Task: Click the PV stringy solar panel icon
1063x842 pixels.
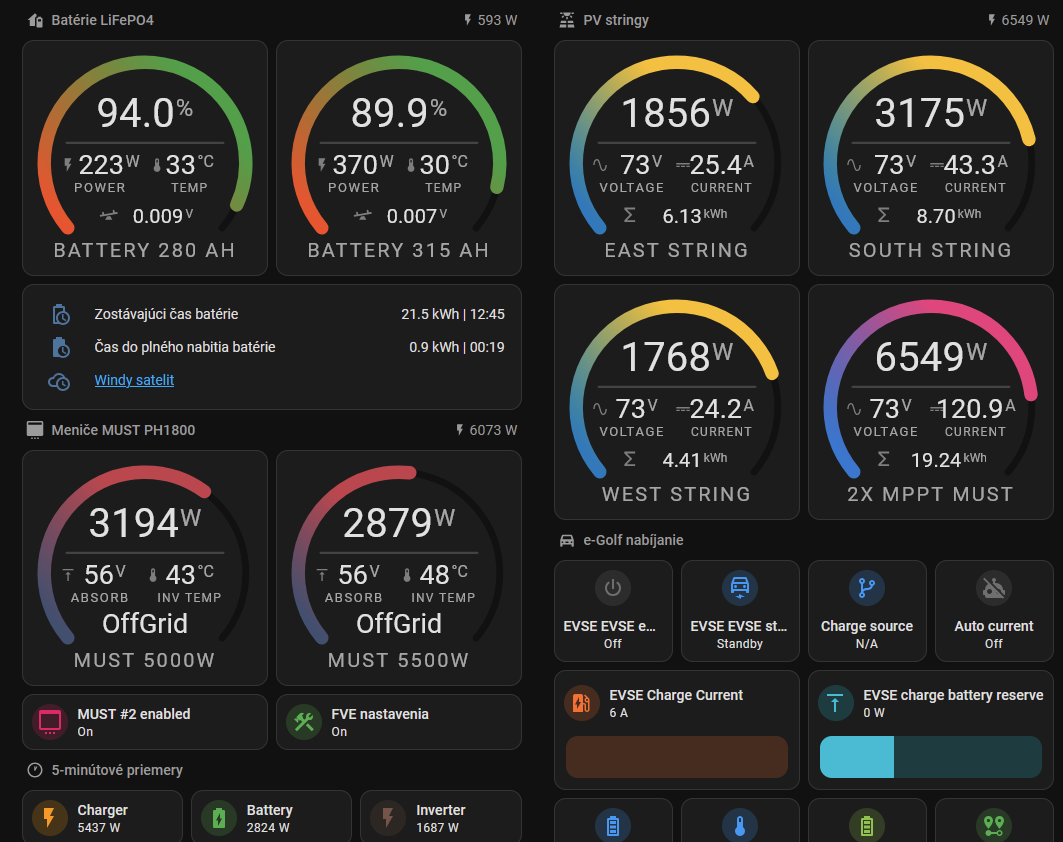Action: [566, 20]
